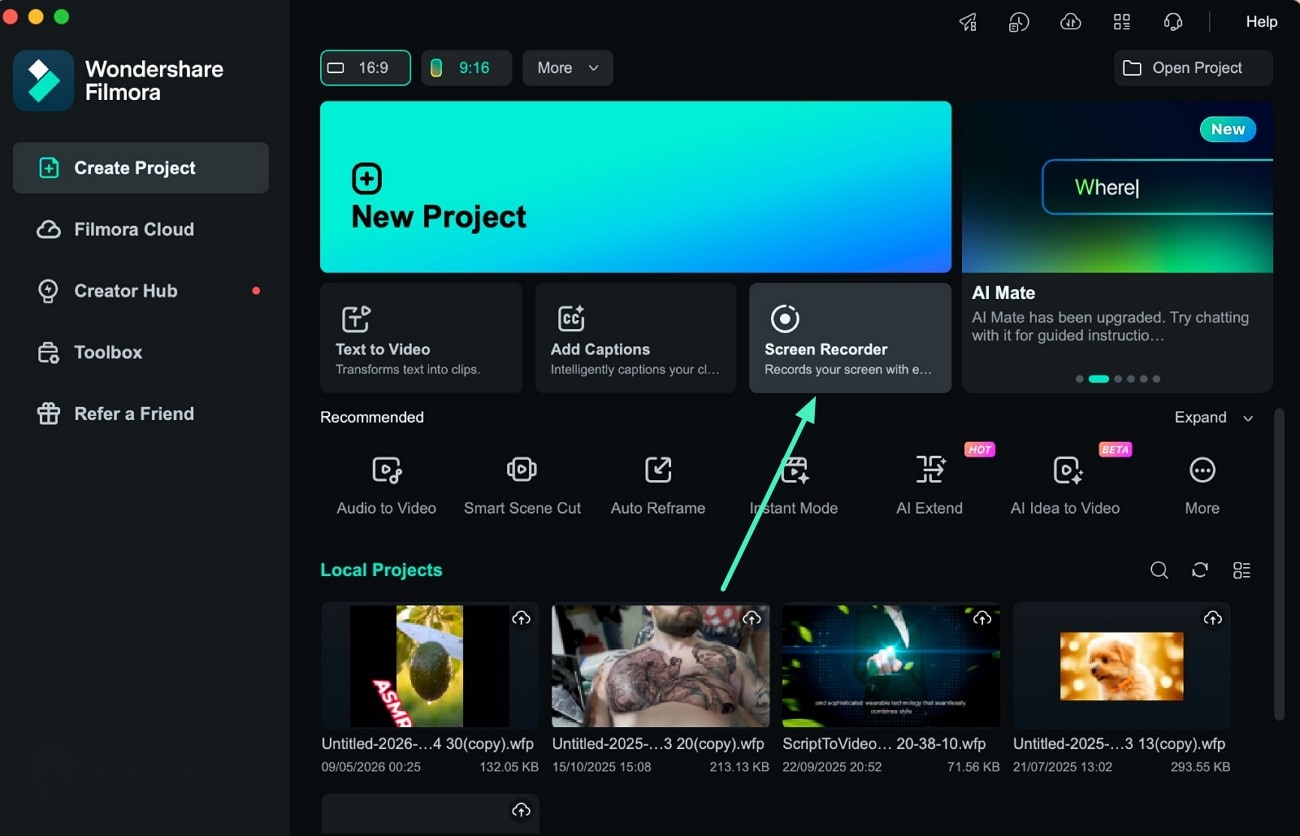Click the cloud download icon in top bar
The image size is (1300, 836).
(1070, 22)
